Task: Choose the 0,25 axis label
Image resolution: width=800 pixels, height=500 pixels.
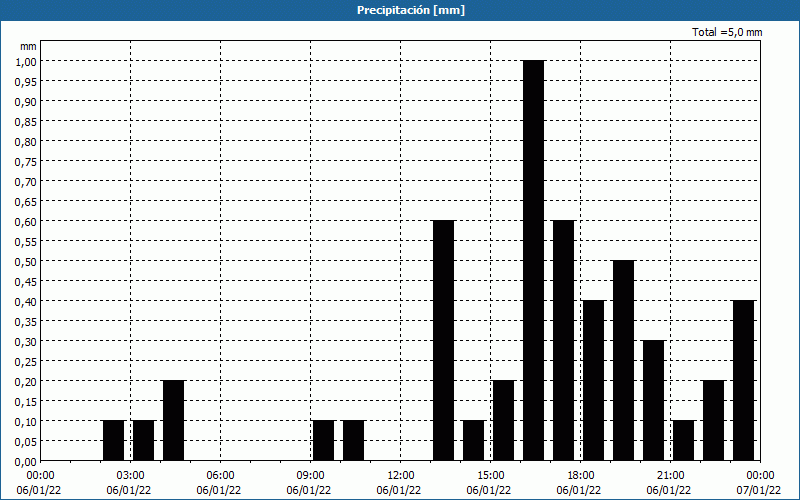Action: pyautogui.click(x=26, y=361)
